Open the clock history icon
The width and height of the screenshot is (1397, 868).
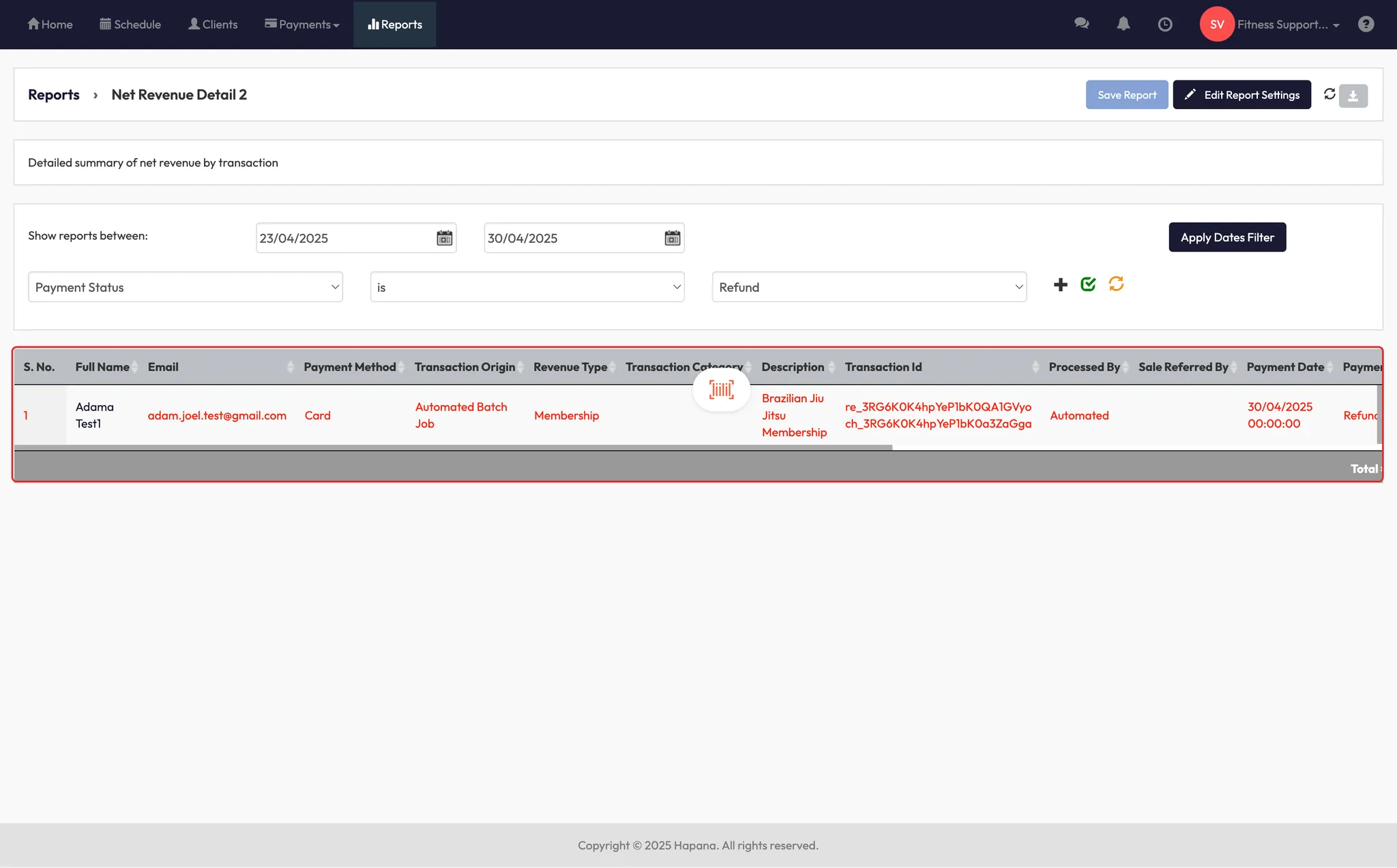coord(1165,25)
